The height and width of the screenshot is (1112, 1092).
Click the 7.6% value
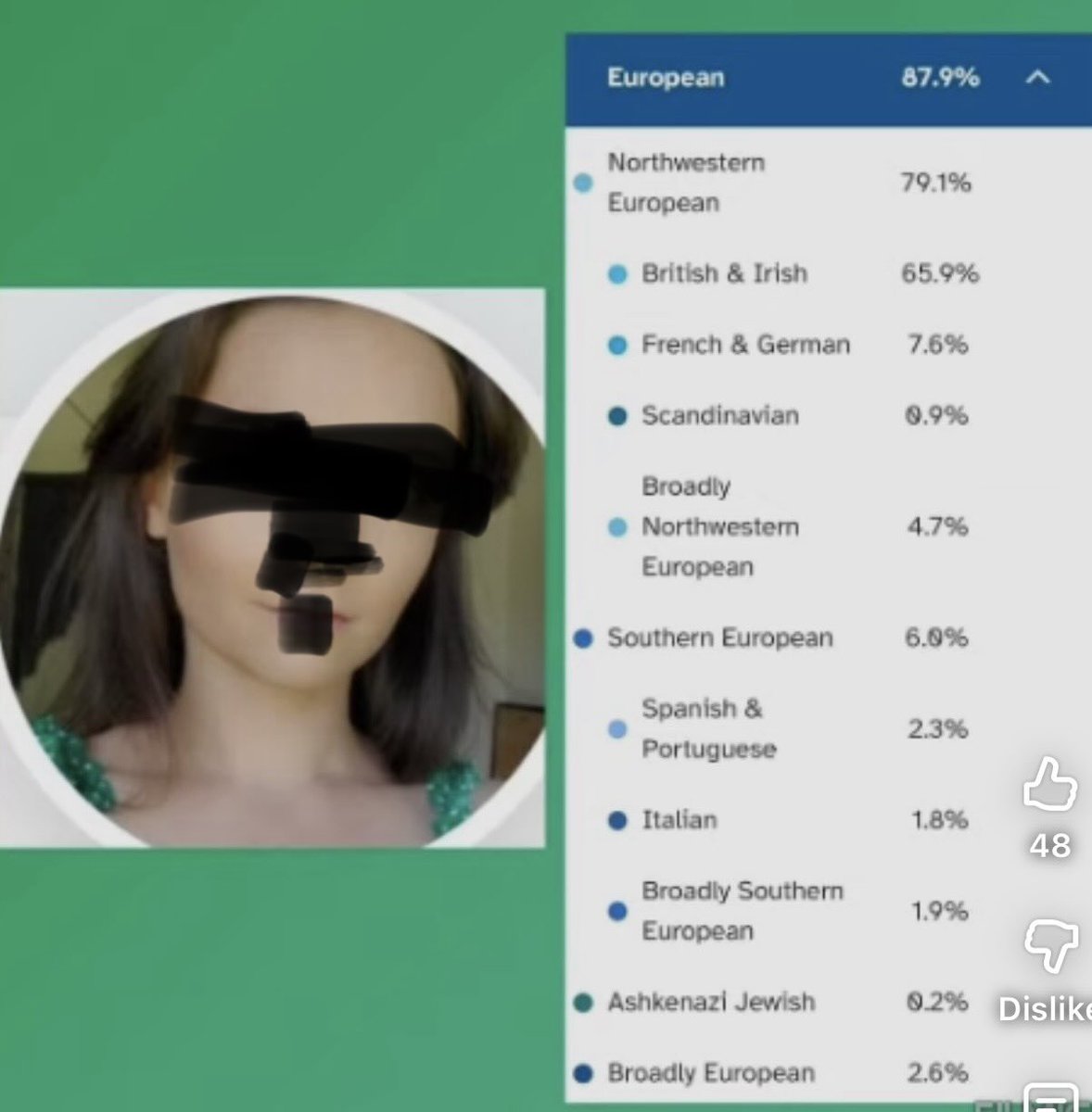click(x=937, y=345)
